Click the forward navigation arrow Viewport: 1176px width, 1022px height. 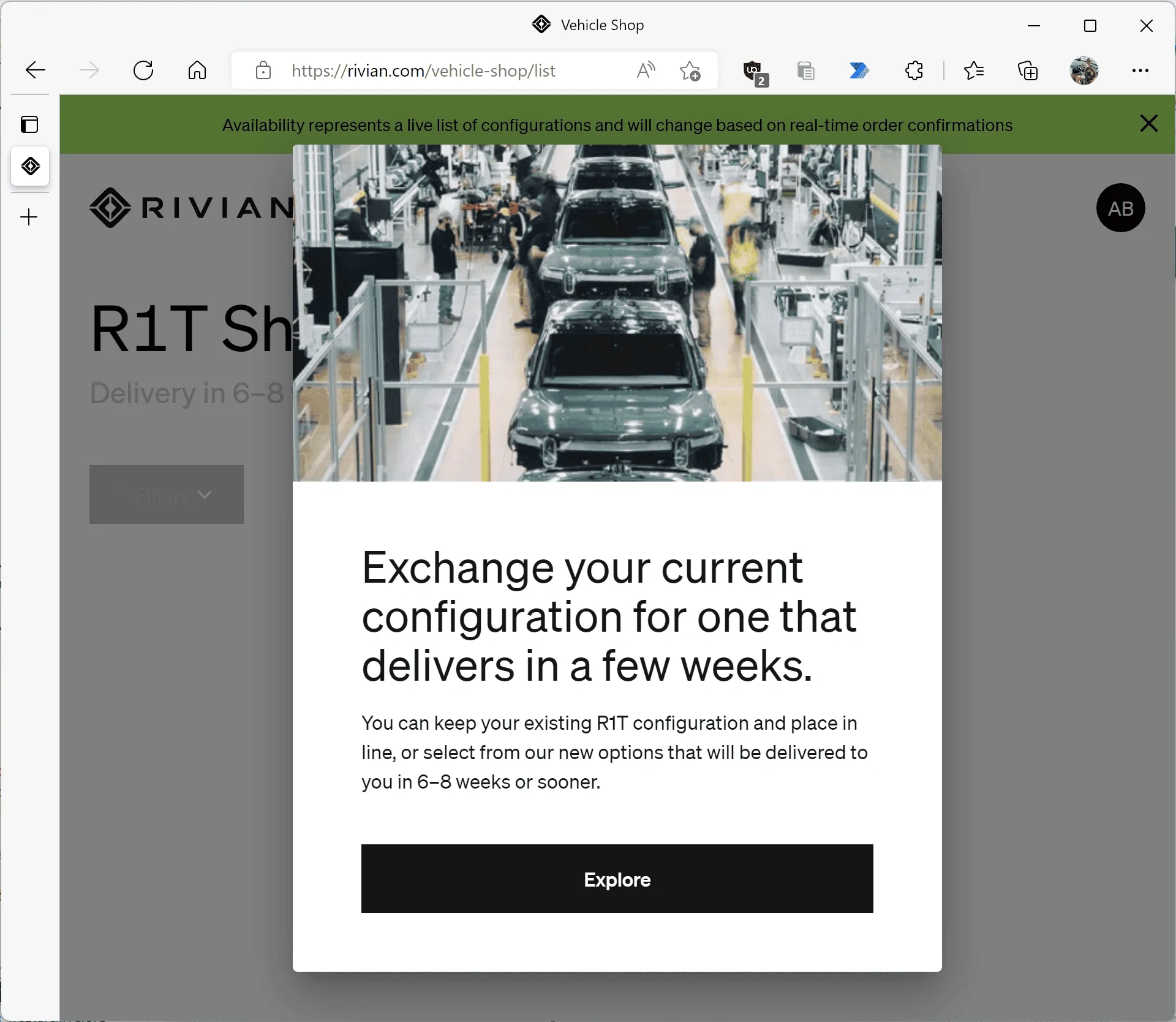(89, 70)
